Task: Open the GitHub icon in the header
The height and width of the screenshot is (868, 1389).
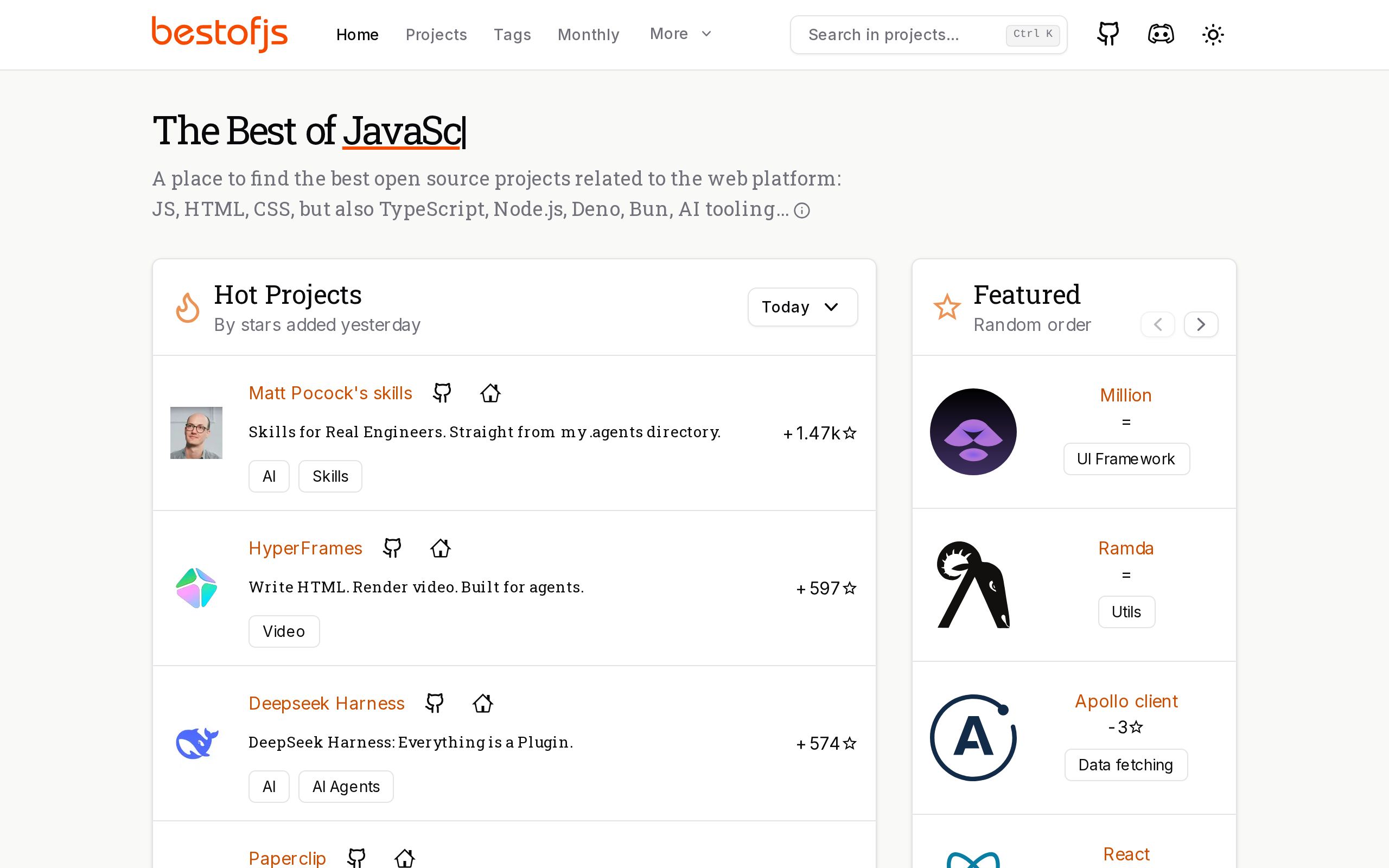Action: 1108,34
